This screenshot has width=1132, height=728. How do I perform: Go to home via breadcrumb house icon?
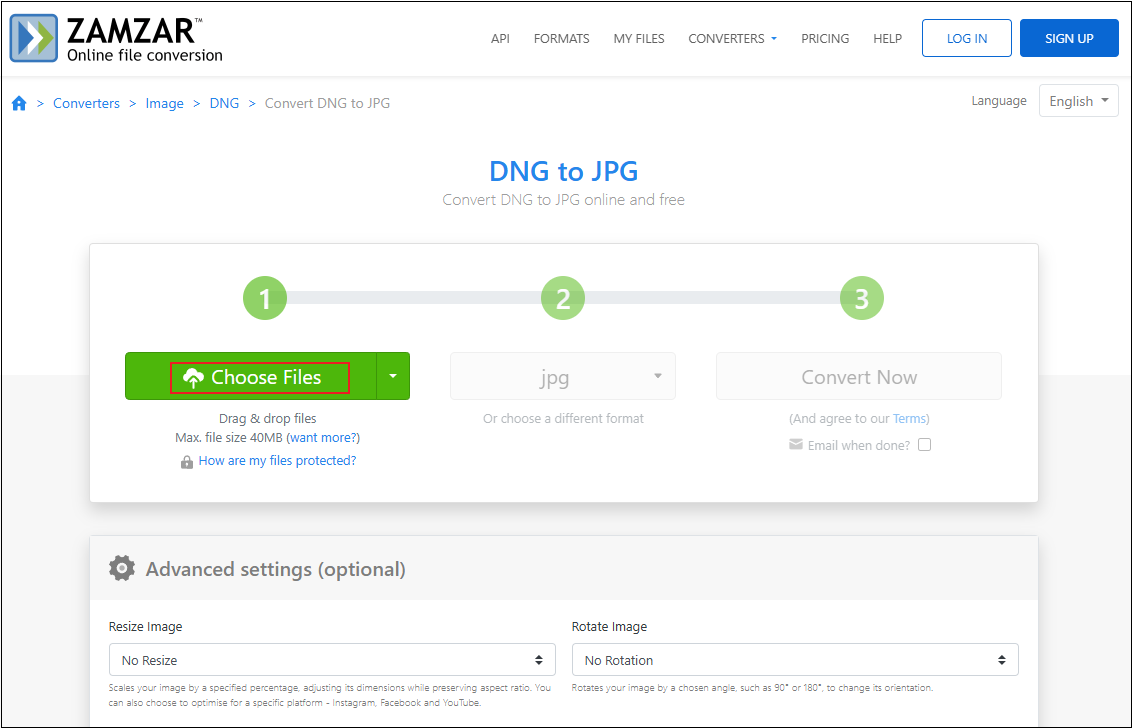[x=19, y=103]
